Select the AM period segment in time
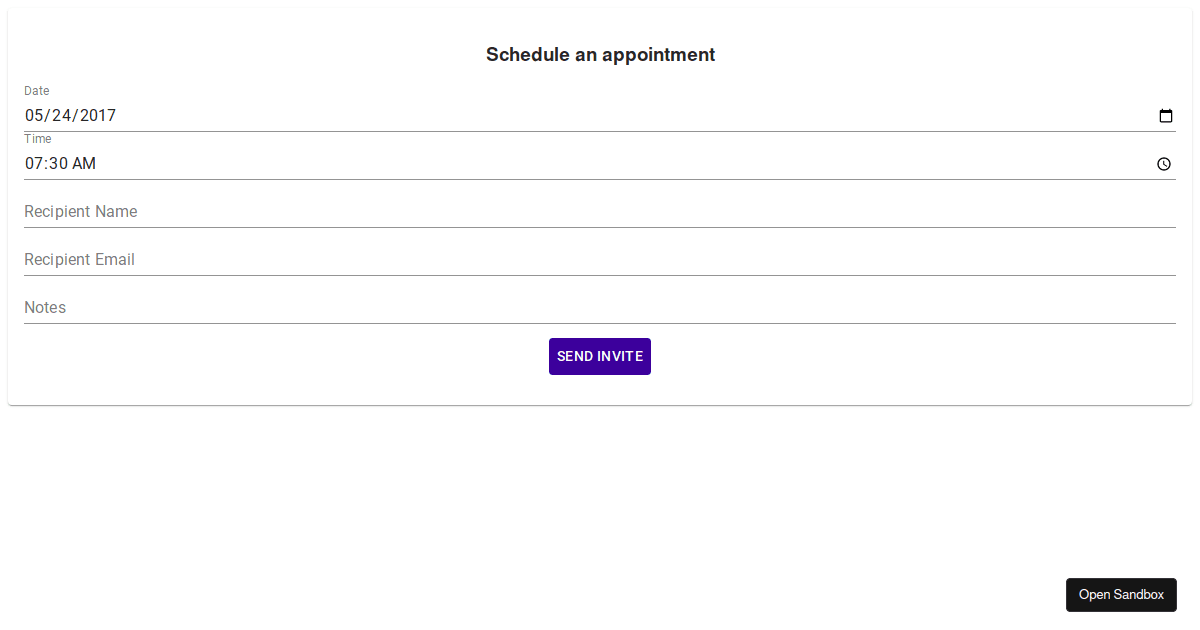Viewport: 1200px width, 630px height. coord(84,163)
